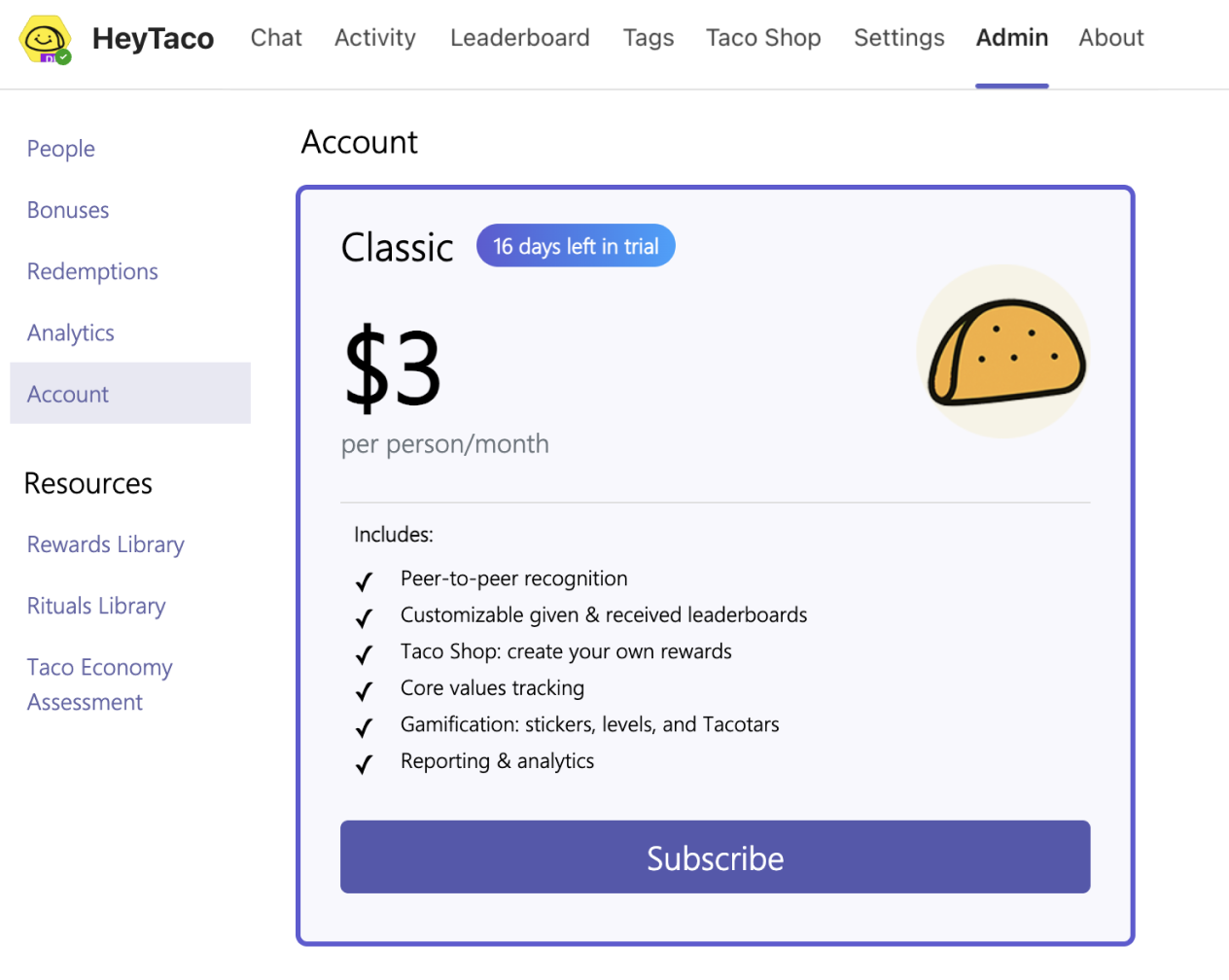Open the Rewards Library resource

106,544
